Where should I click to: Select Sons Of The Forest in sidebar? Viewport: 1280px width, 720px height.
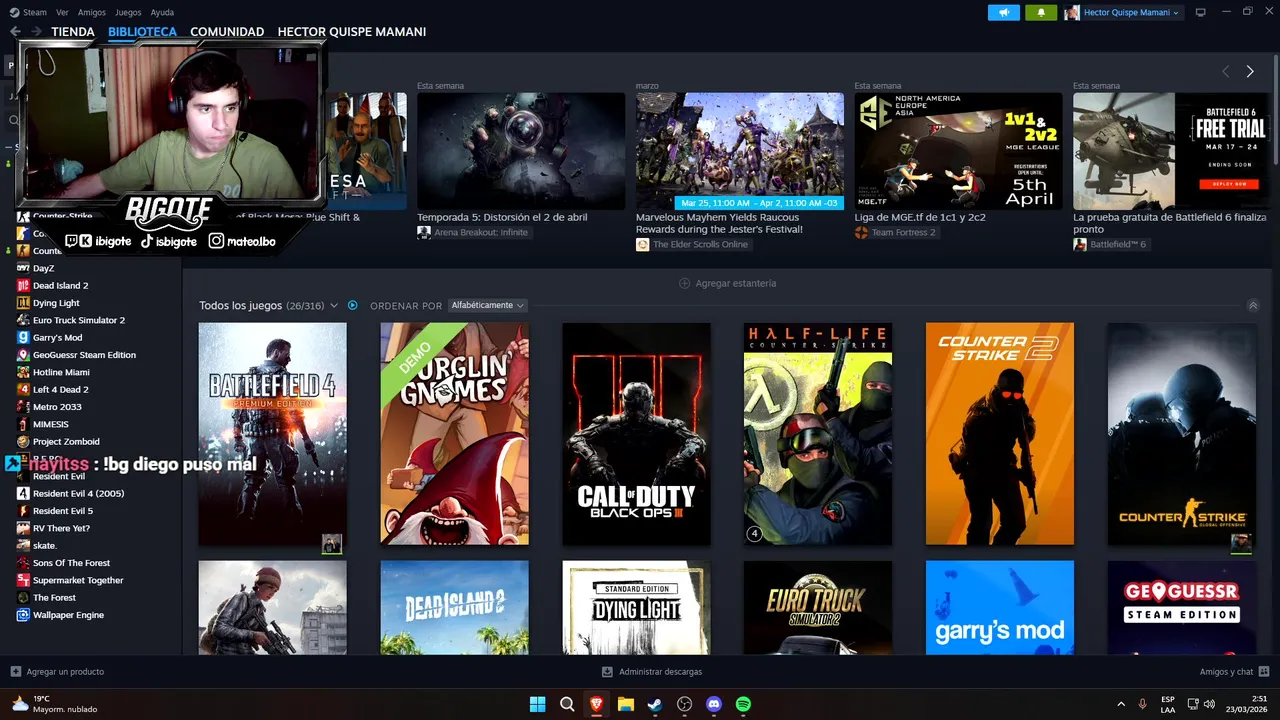(71, 563)
